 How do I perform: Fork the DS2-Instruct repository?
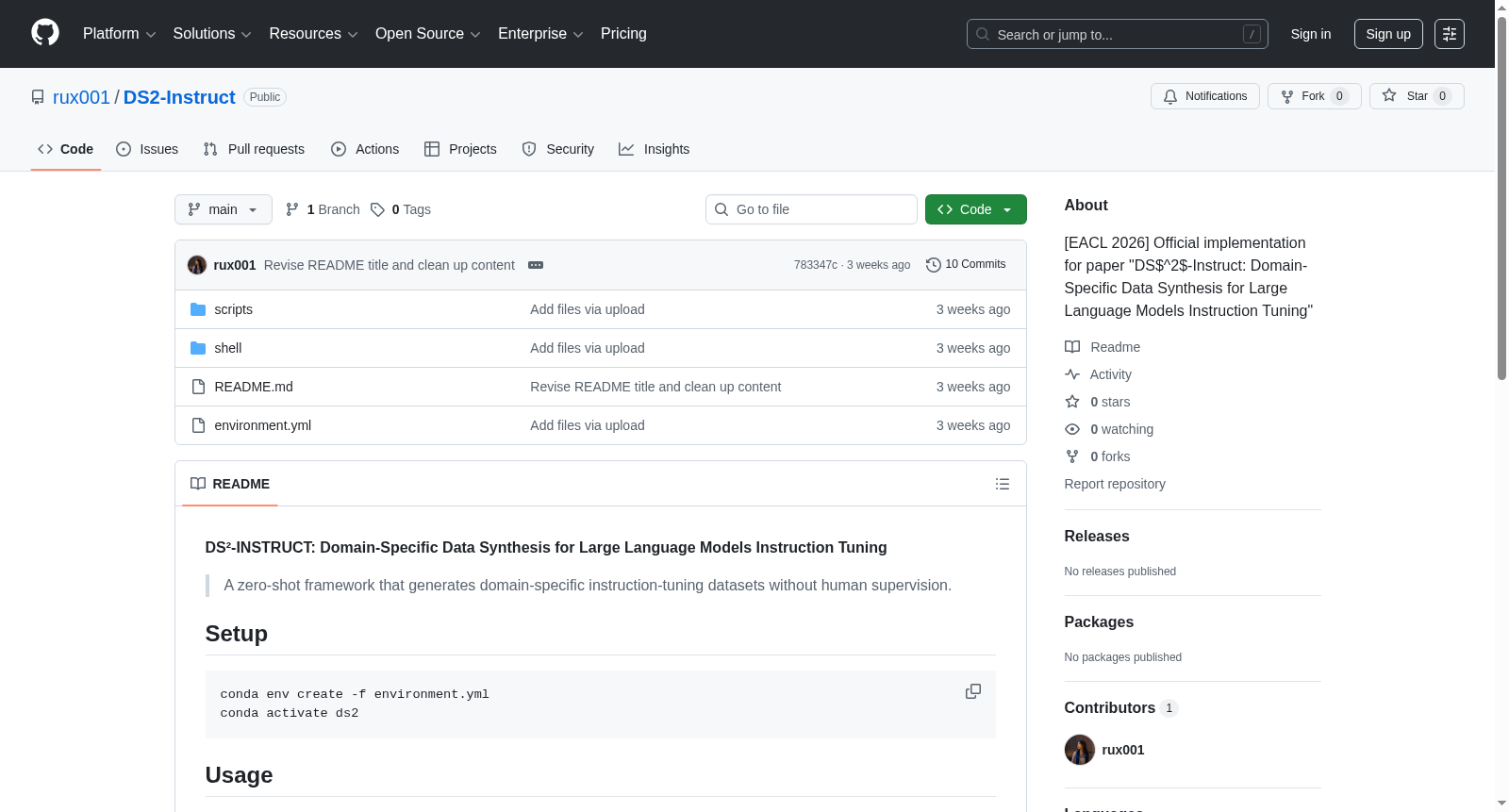pyautogui.click(x=1315, y=96)
